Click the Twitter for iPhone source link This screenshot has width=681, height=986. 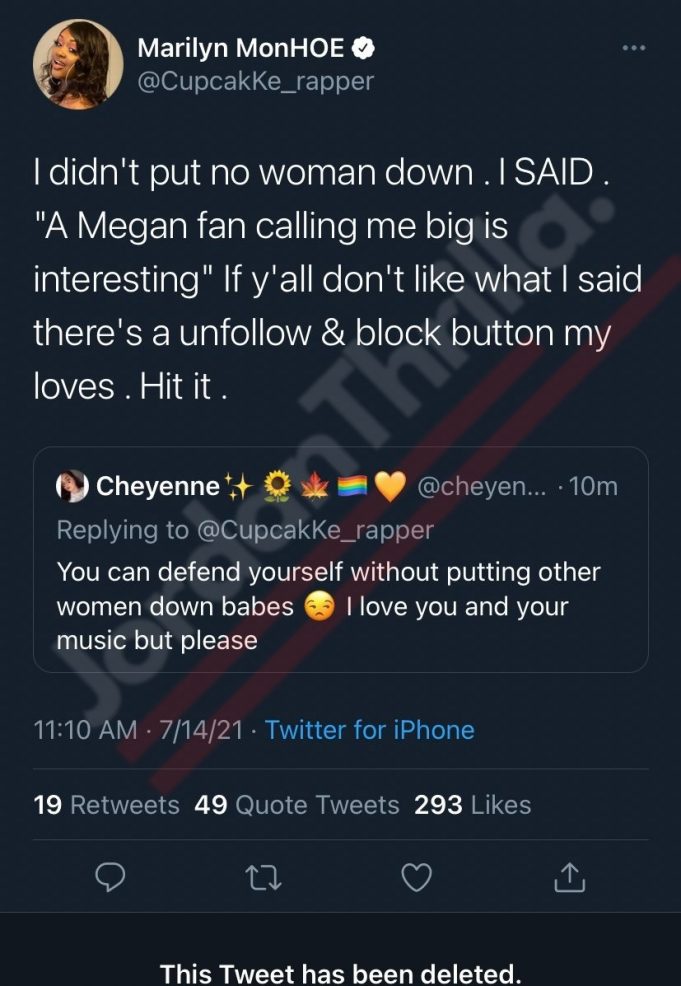pos(369,730)
